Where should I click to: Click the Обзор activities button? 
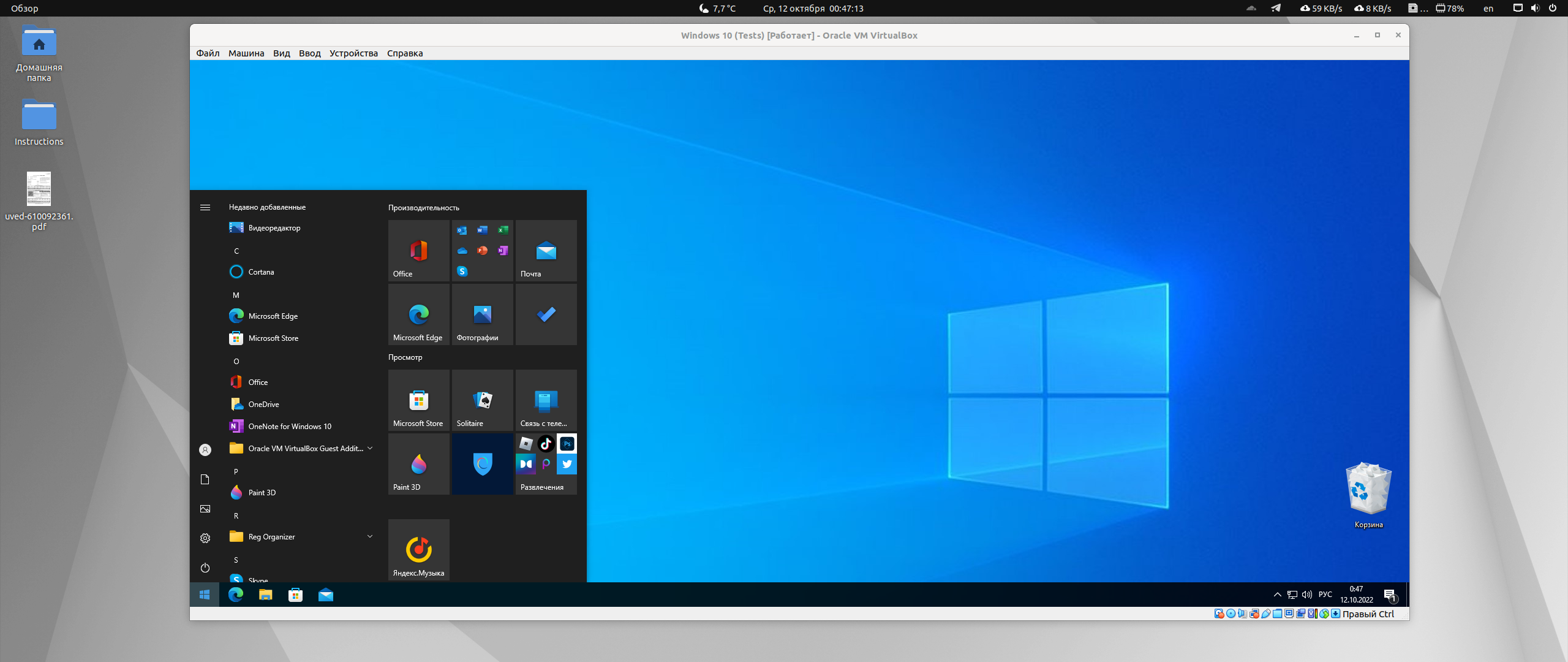click(x=24, y=9)
